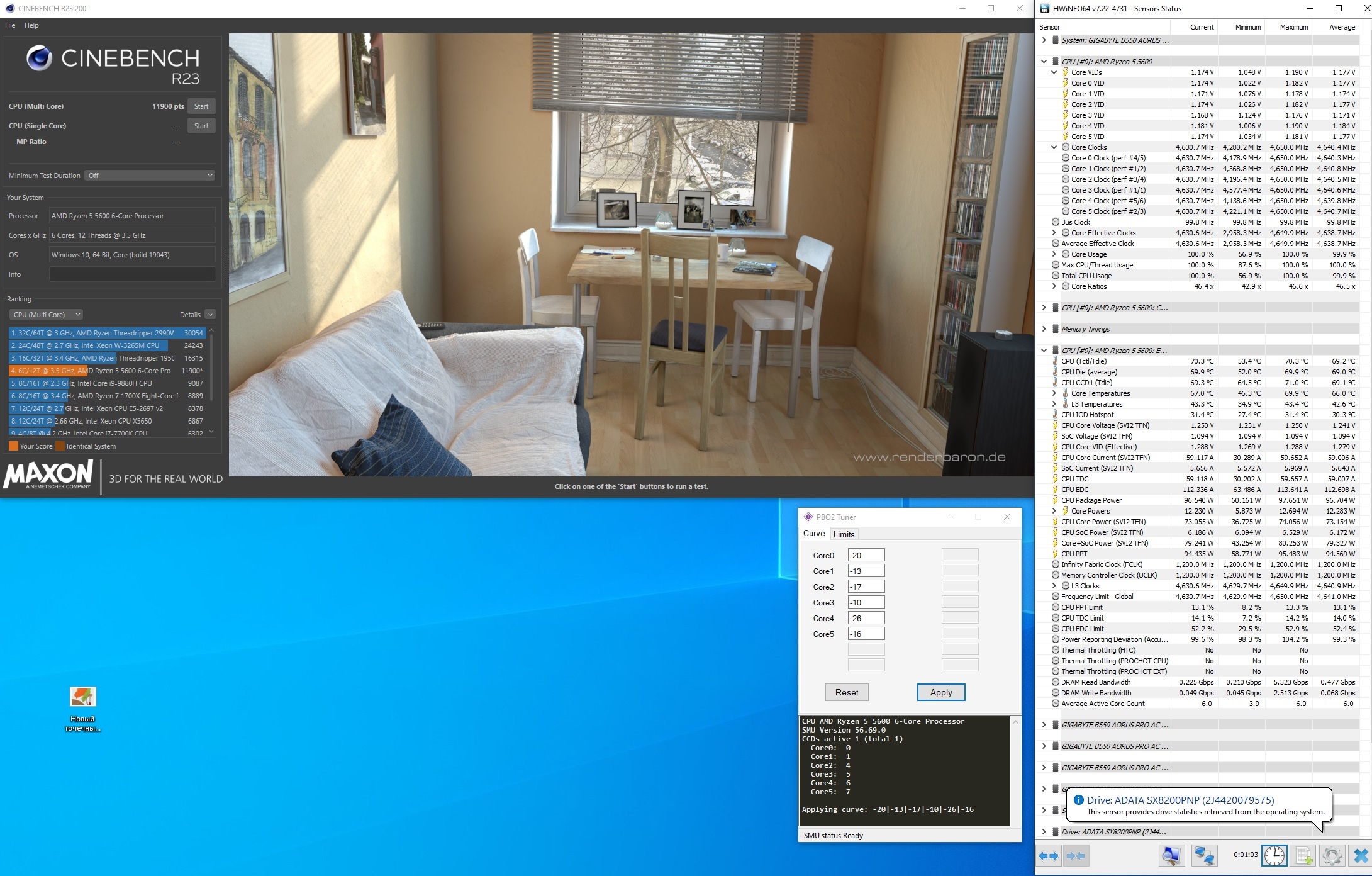Switch to Limits tab in PBO2 Tuner

click(844, 534)
